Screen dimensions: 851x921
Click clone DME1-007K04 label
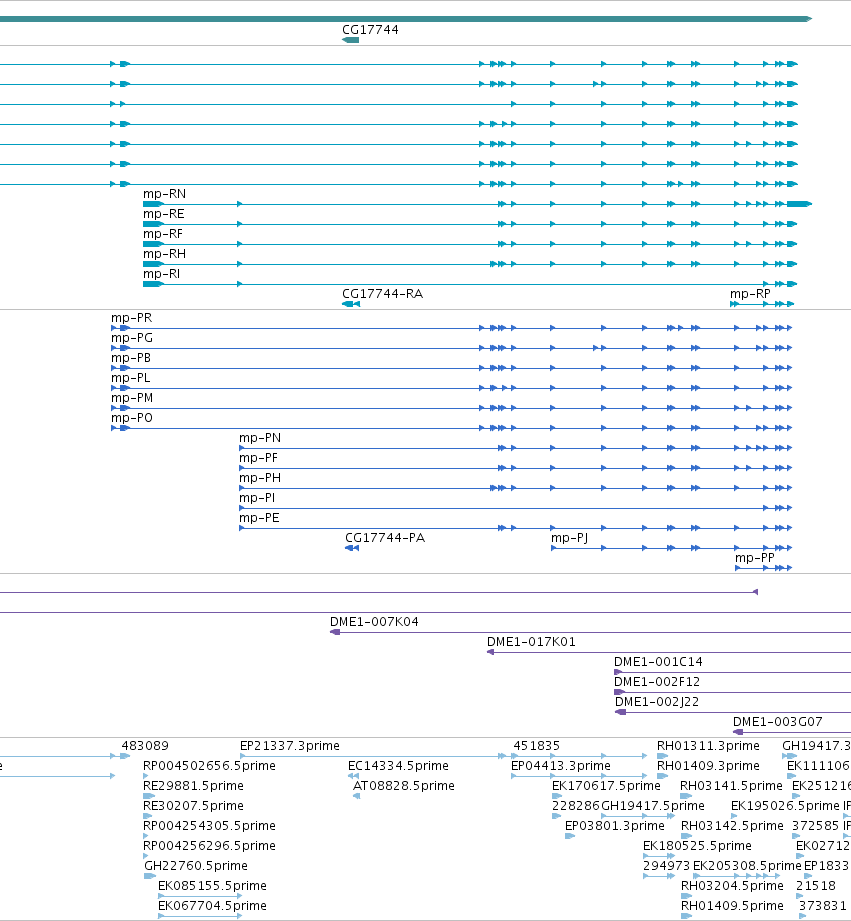pyautogui.click(x=374, y=621)
